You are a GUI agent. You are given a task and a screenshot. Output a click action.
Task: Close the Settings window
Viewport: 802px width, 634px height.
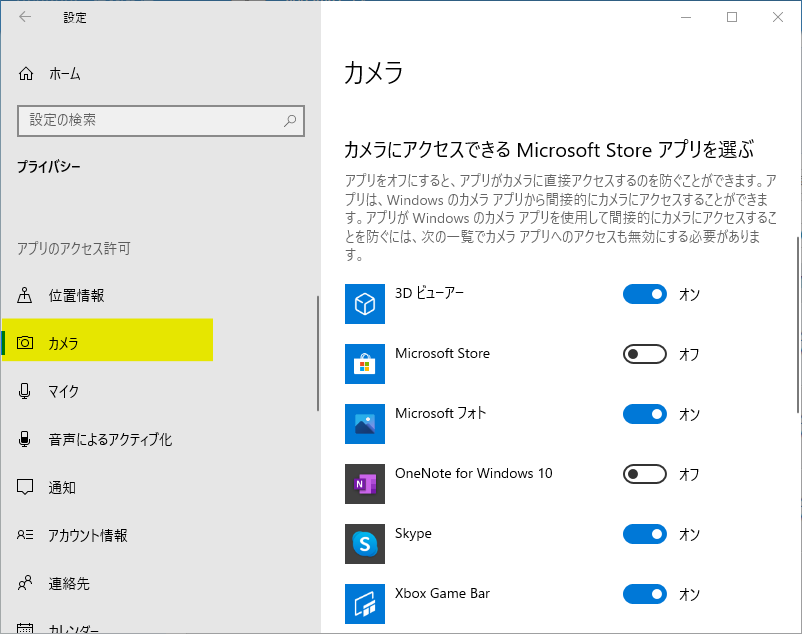777,17
